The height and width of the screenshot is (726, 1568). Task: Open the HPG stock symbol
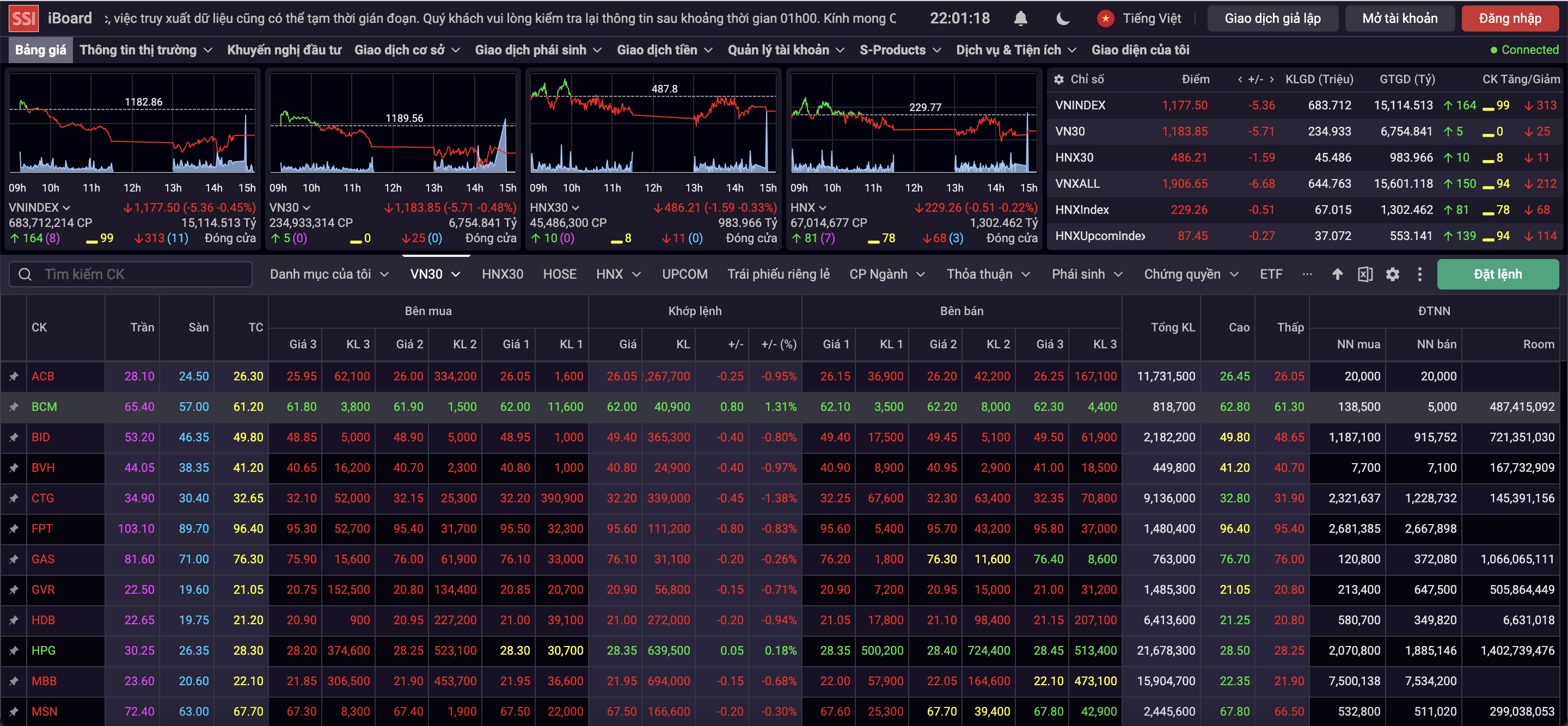(x=43, y=650)
